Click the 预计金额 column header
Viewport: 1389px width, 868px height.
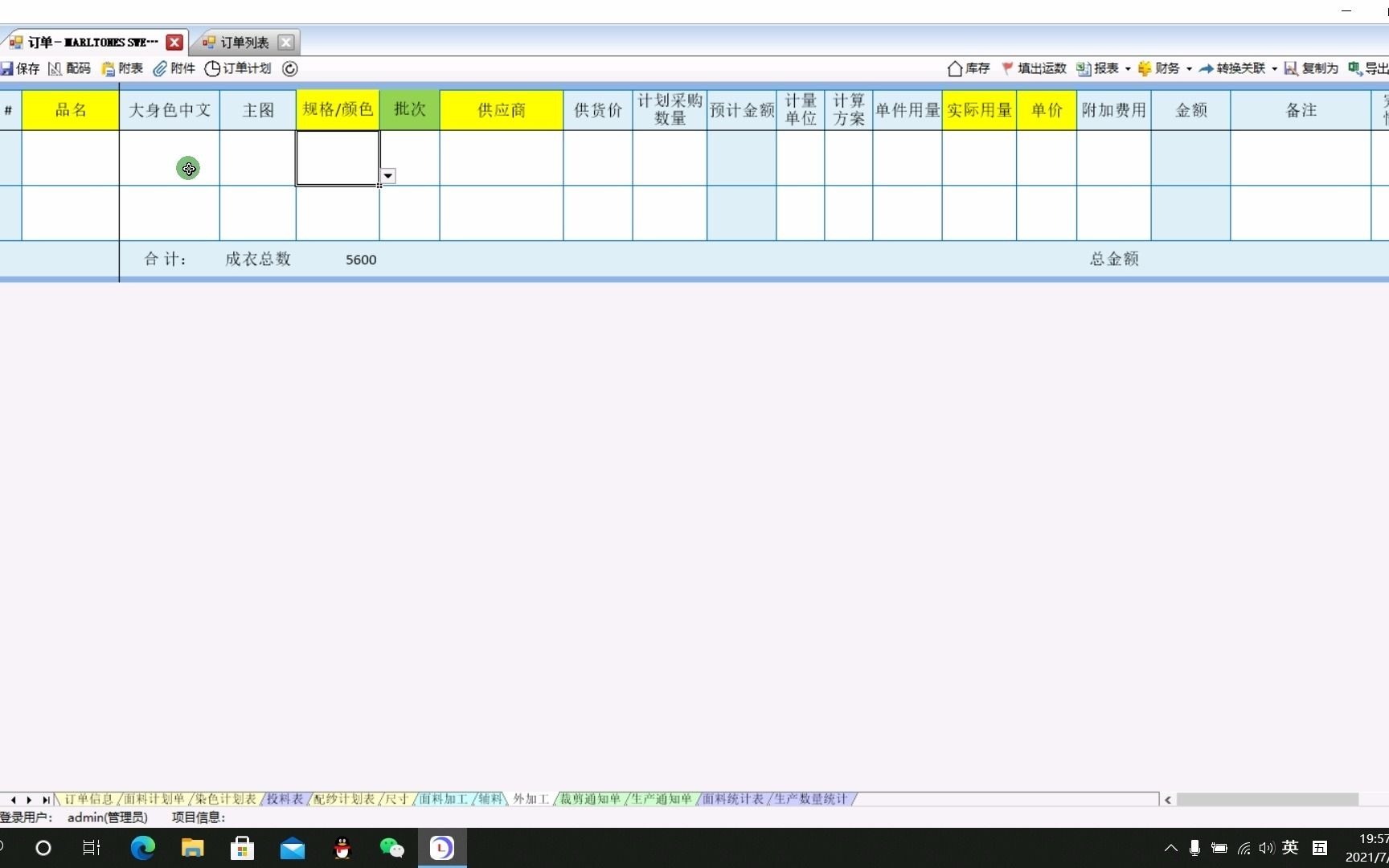[x=742, y=110]
